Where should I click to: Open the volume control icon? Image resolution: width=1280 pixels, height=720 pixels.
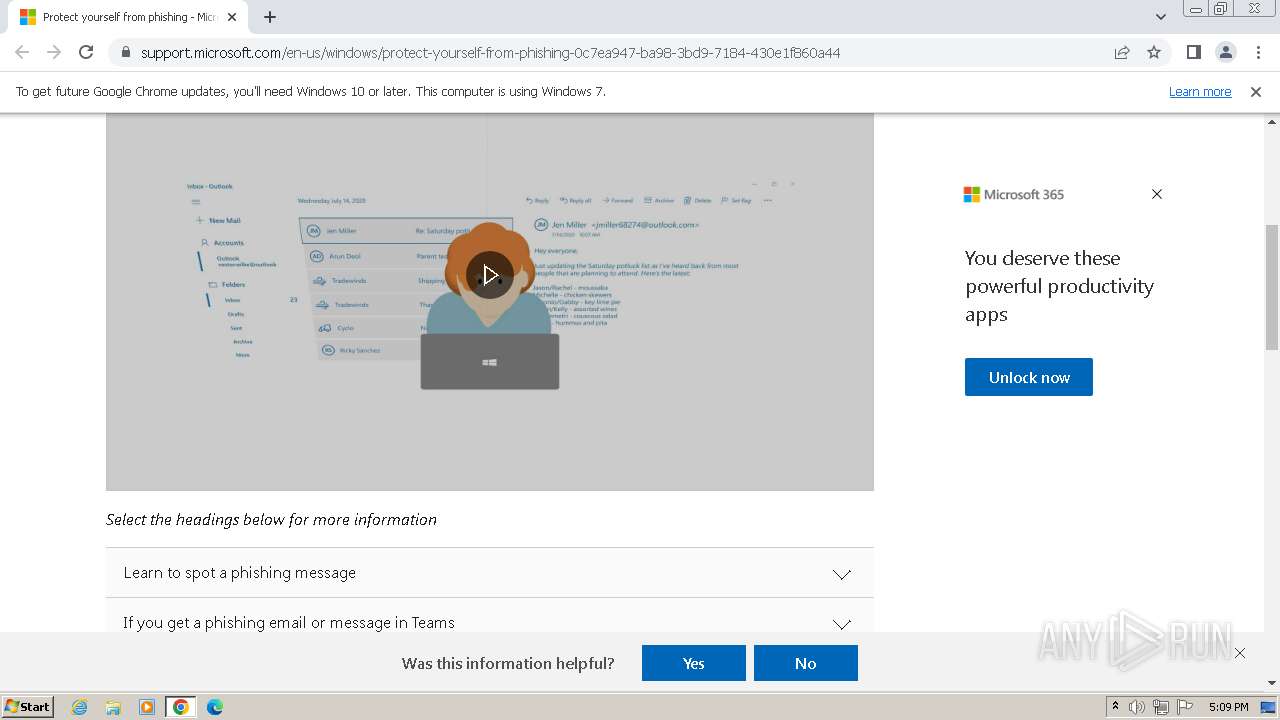tap(1137, 707)
